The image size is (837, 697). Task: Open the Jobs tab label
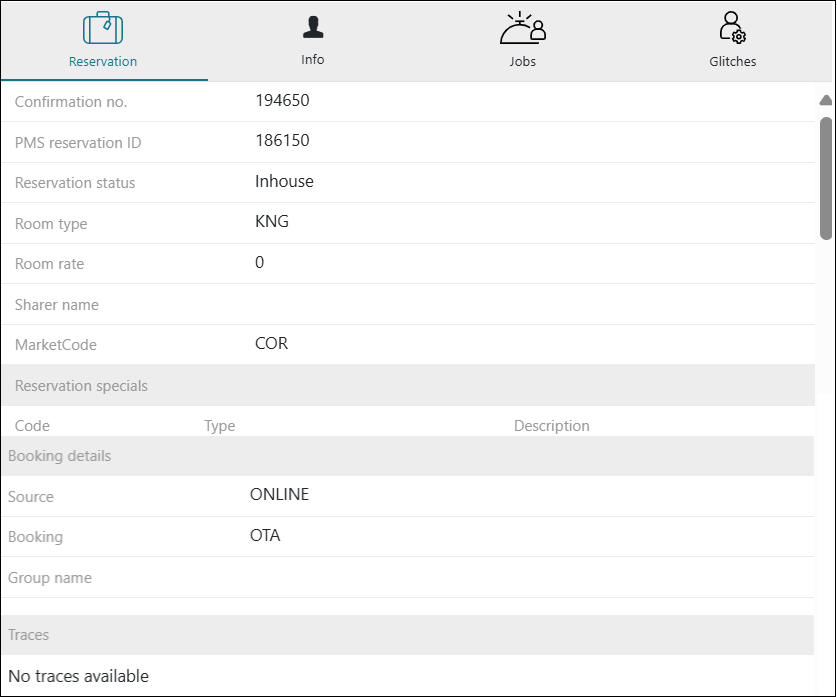[522, 61]
